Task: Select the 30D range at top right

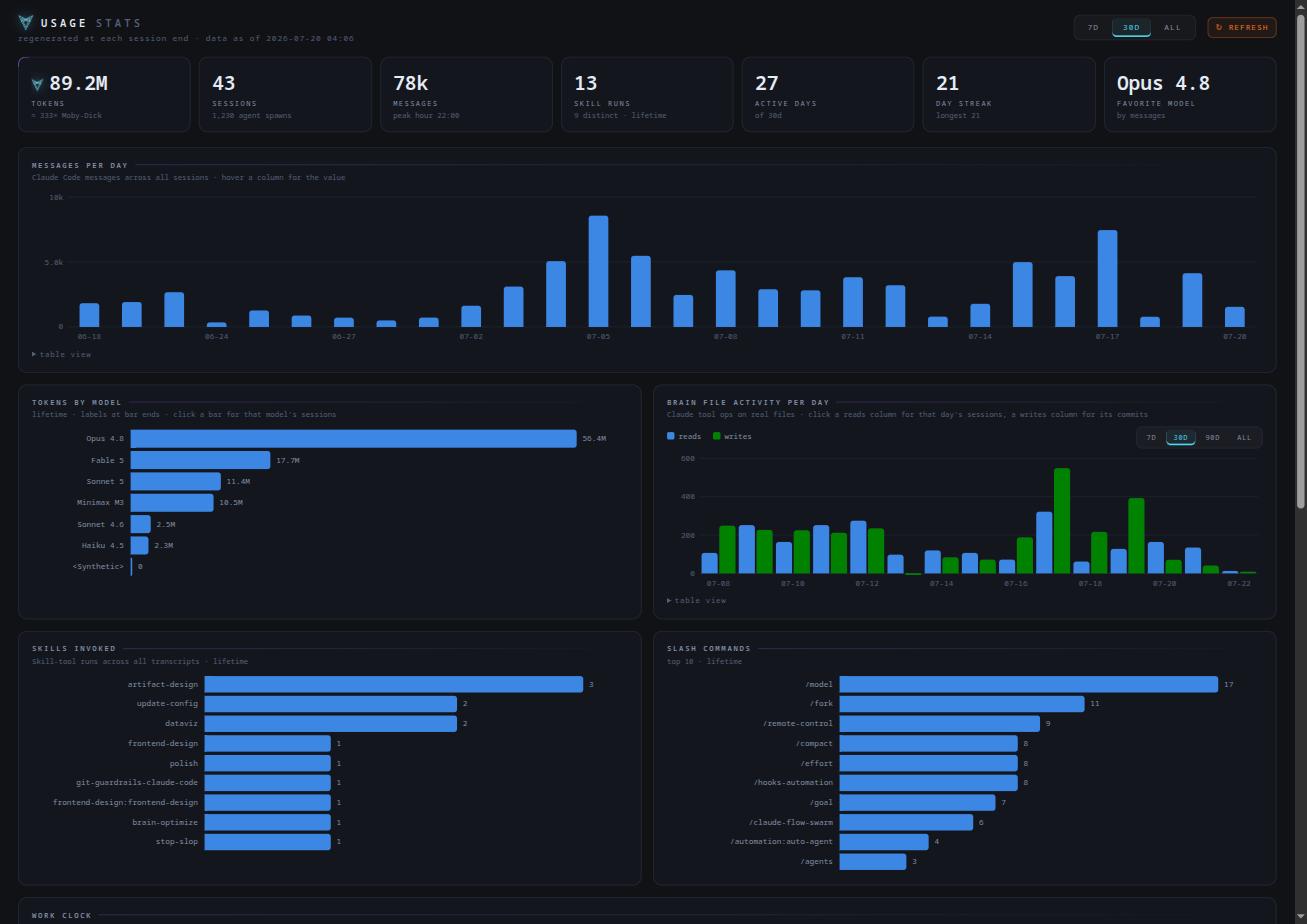Action: [1131, 28]
